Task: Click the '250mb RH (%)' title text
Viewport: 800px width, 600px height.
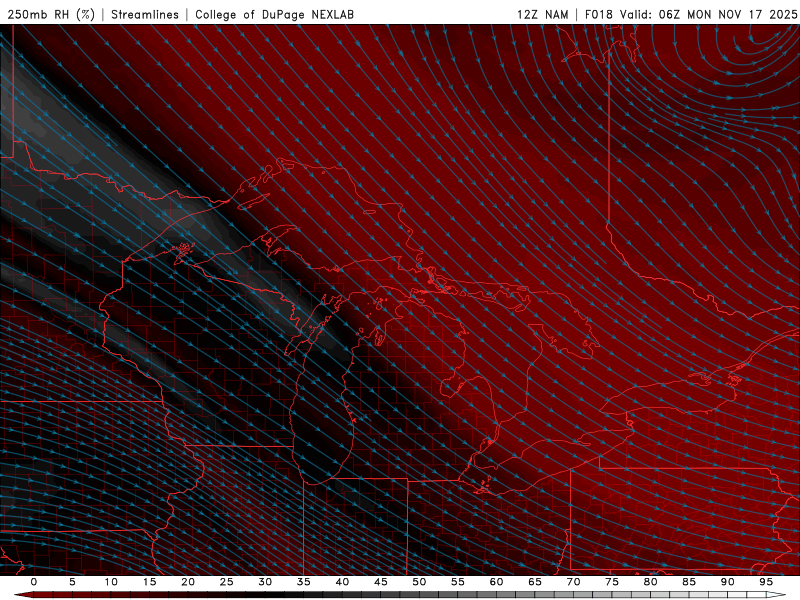Action: coord(51,14)
